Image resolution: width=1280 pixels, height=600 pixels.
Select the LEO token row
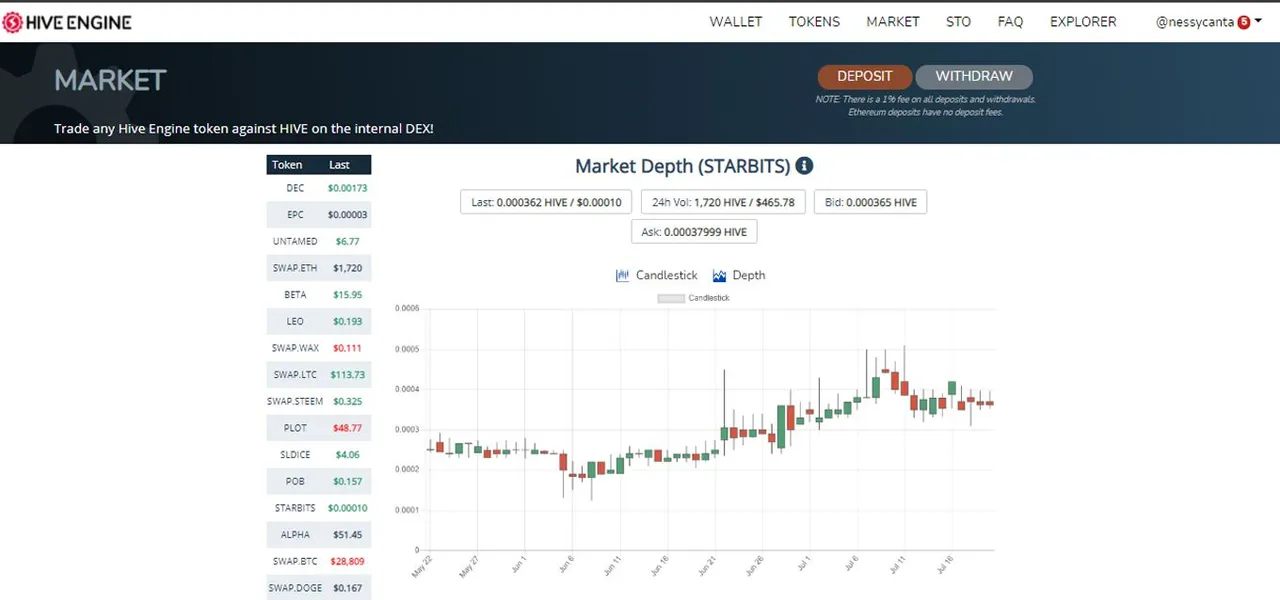tap(319, 321)
